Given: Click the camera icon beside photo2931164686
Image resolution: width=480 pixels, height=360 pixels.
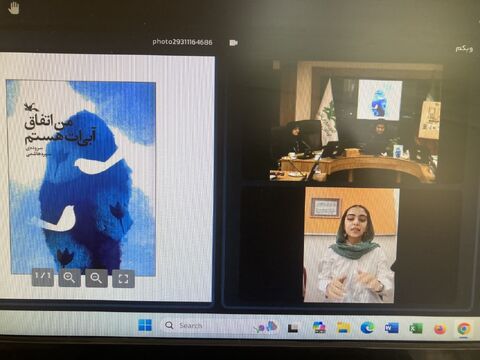Looking at the screenshot, I should coord(234,43).
